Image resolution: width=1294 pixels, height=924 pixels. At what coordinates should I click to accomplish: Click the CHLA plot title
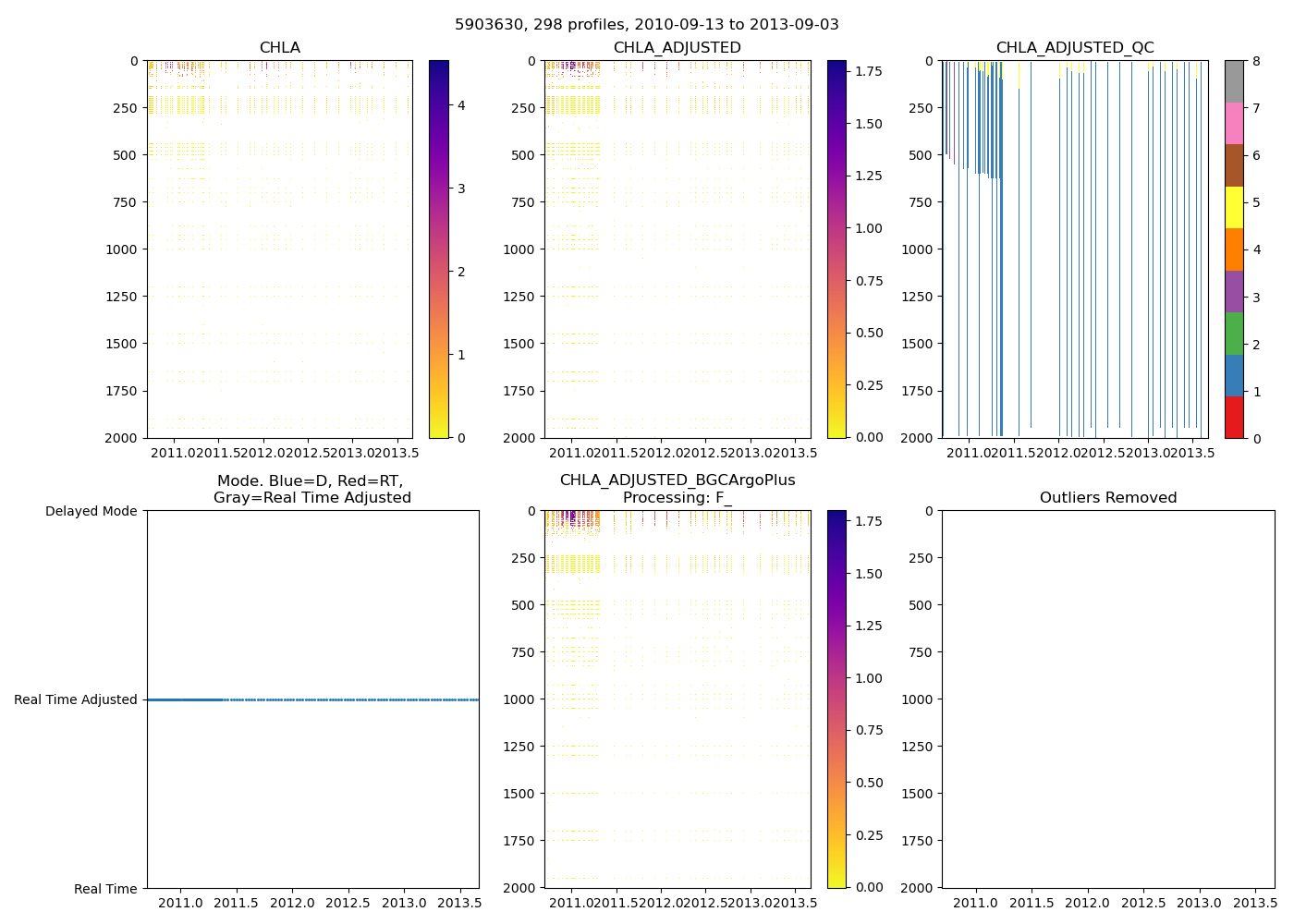pyautogui.click(x=279, y=48)
